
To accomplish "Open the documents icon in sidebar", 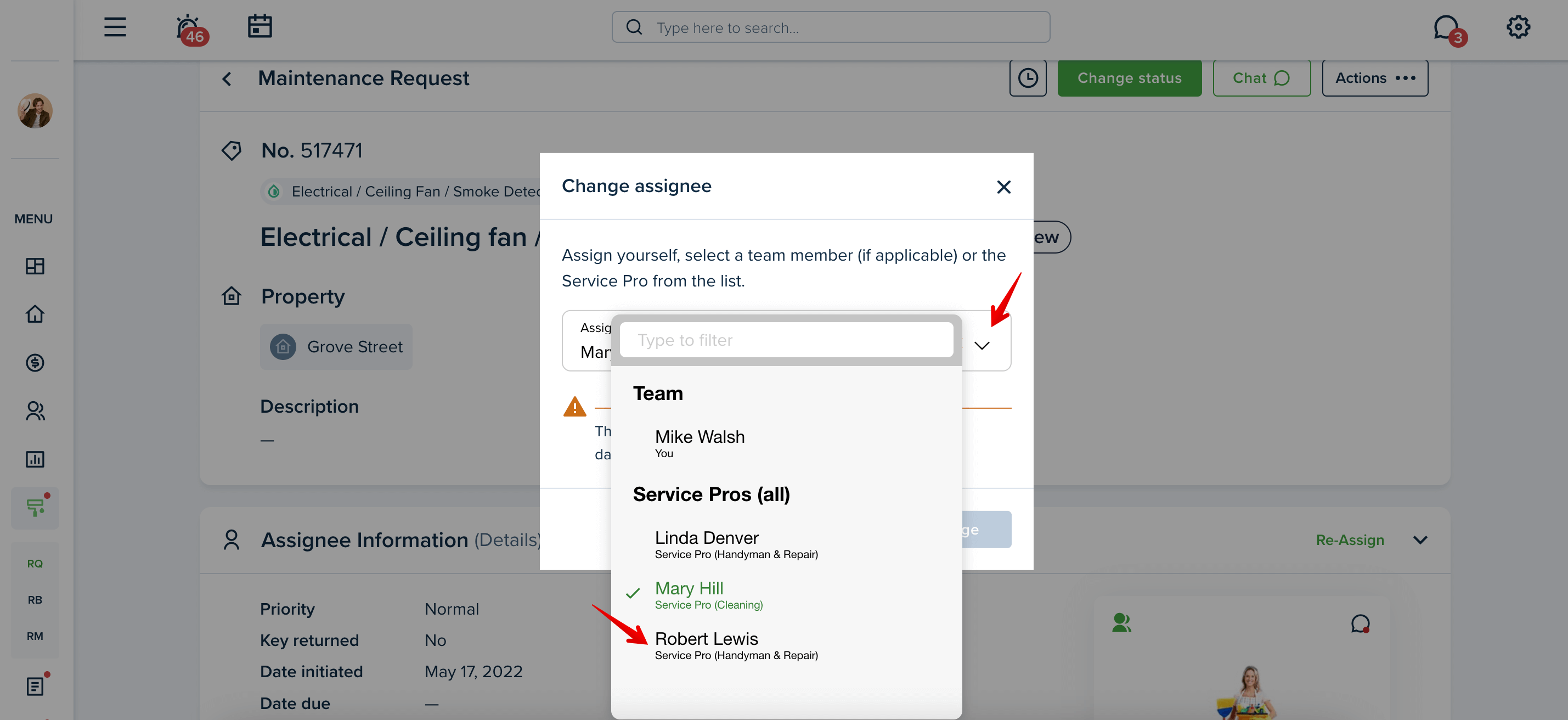I will (x=35, y=685).
